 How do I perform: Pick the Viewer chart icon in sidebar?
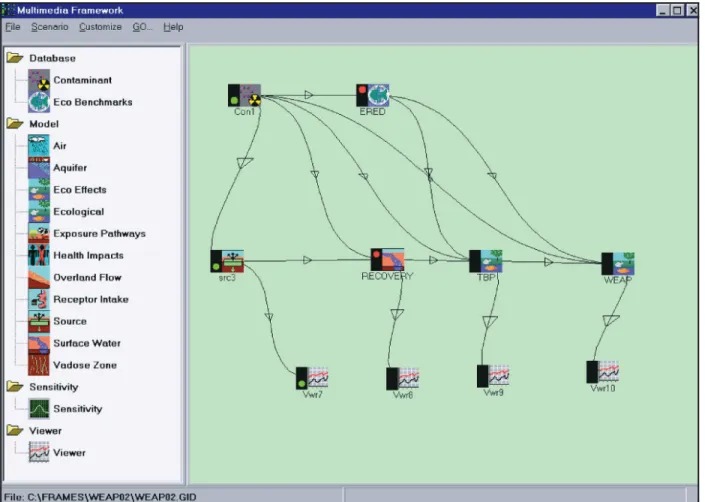click(x=39, y=452)
